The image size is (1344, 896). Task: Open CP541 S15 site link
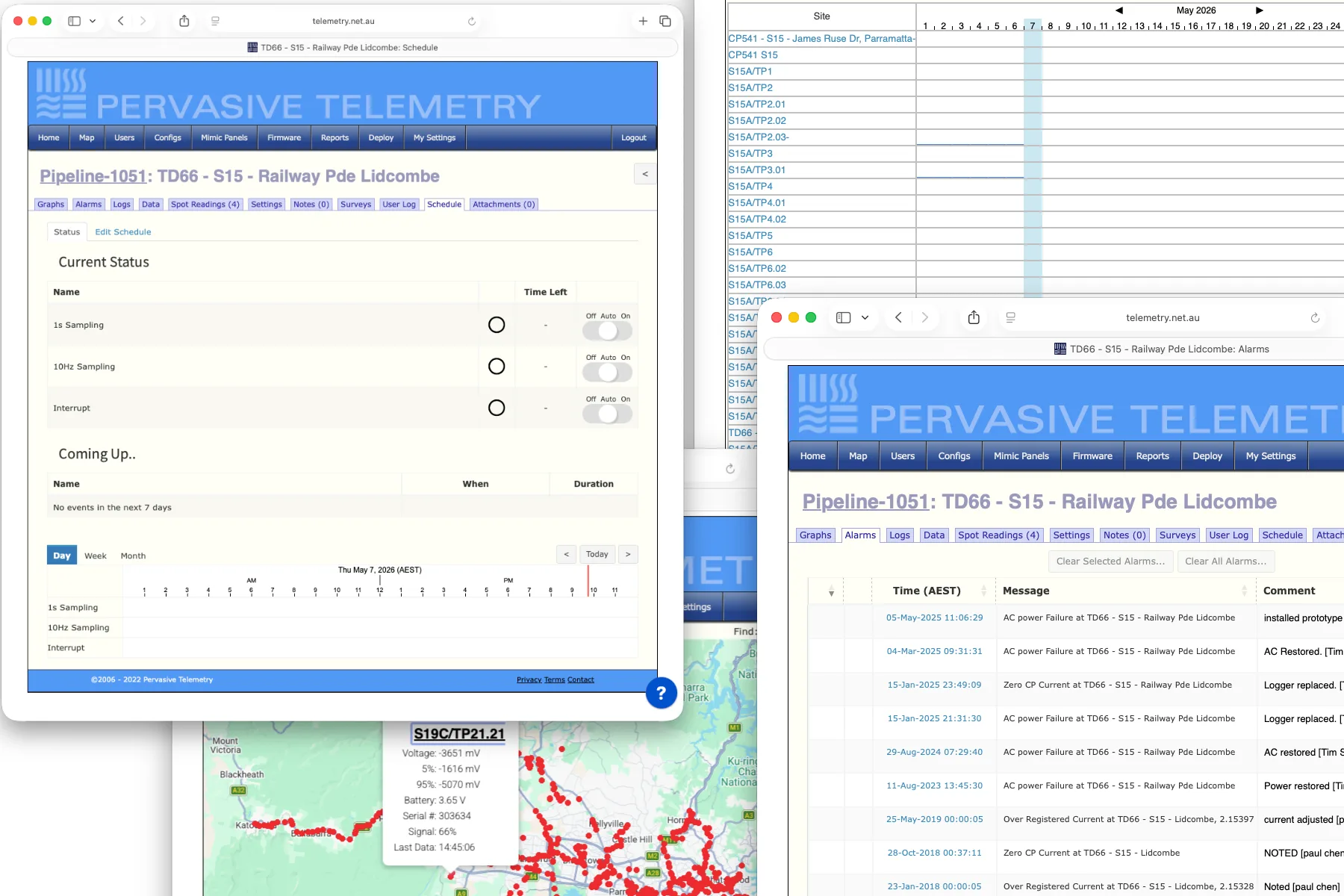coord(753,55)
